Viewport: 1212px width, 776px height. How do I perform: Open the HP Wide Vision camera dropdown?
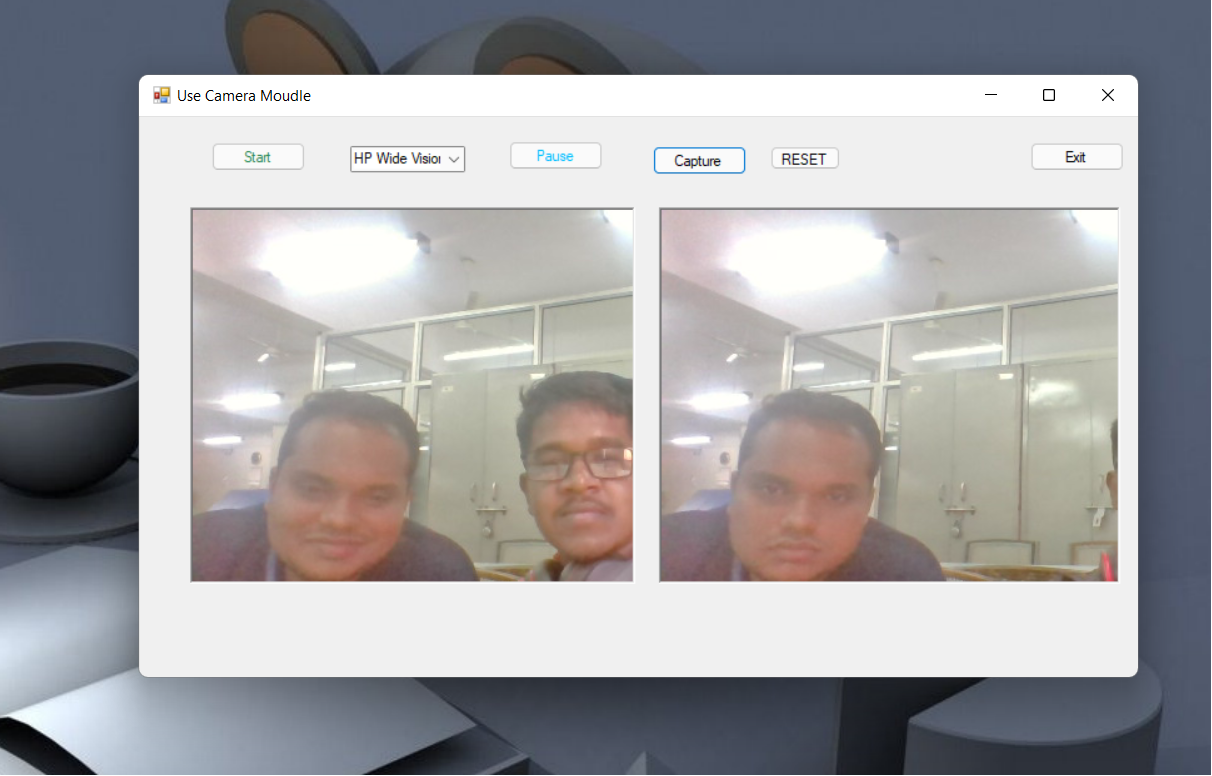pyautogui.click(x=407, y=159)
